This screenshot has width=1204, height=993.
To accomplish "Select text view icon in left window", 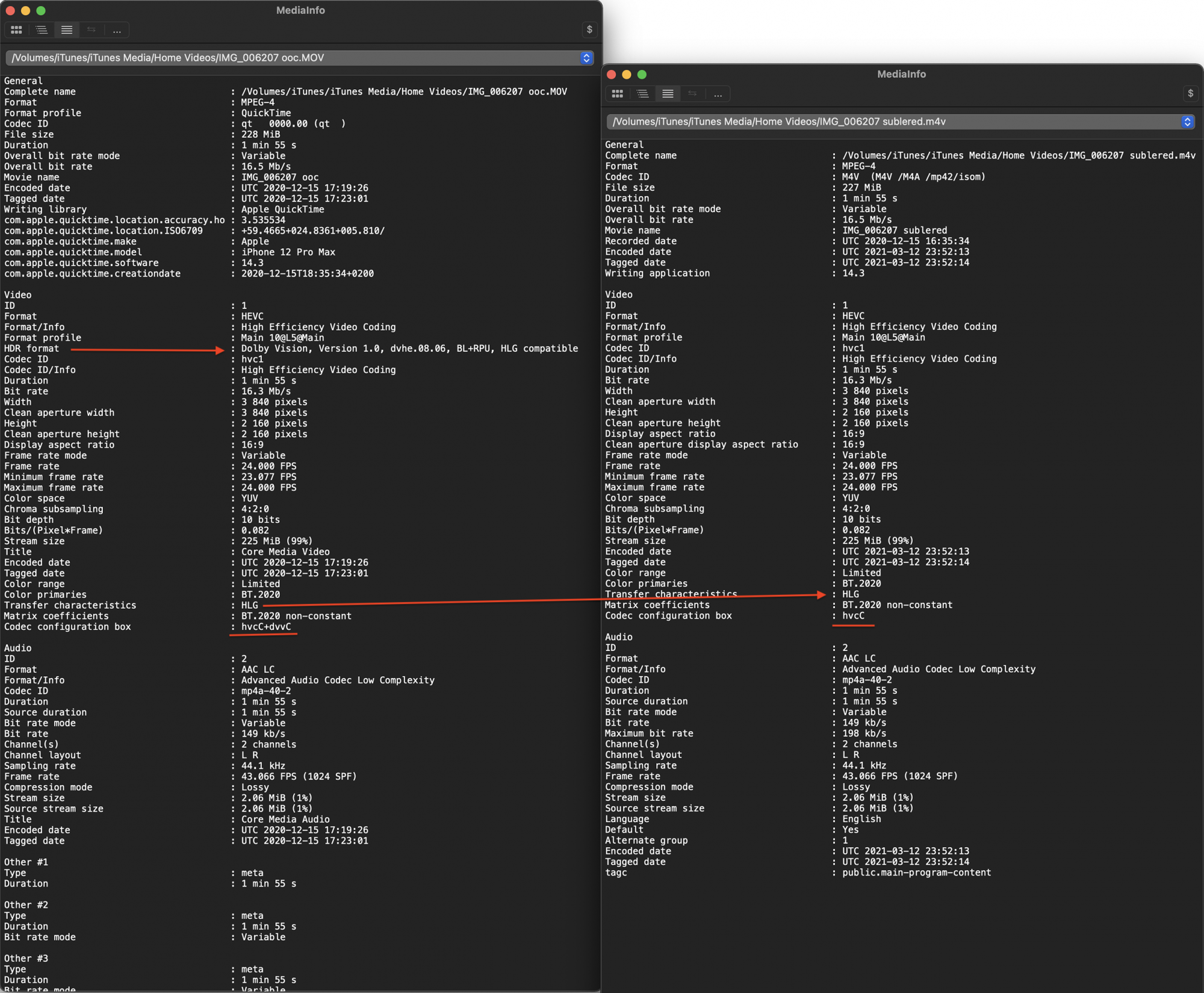I will (x=67, y=30).
